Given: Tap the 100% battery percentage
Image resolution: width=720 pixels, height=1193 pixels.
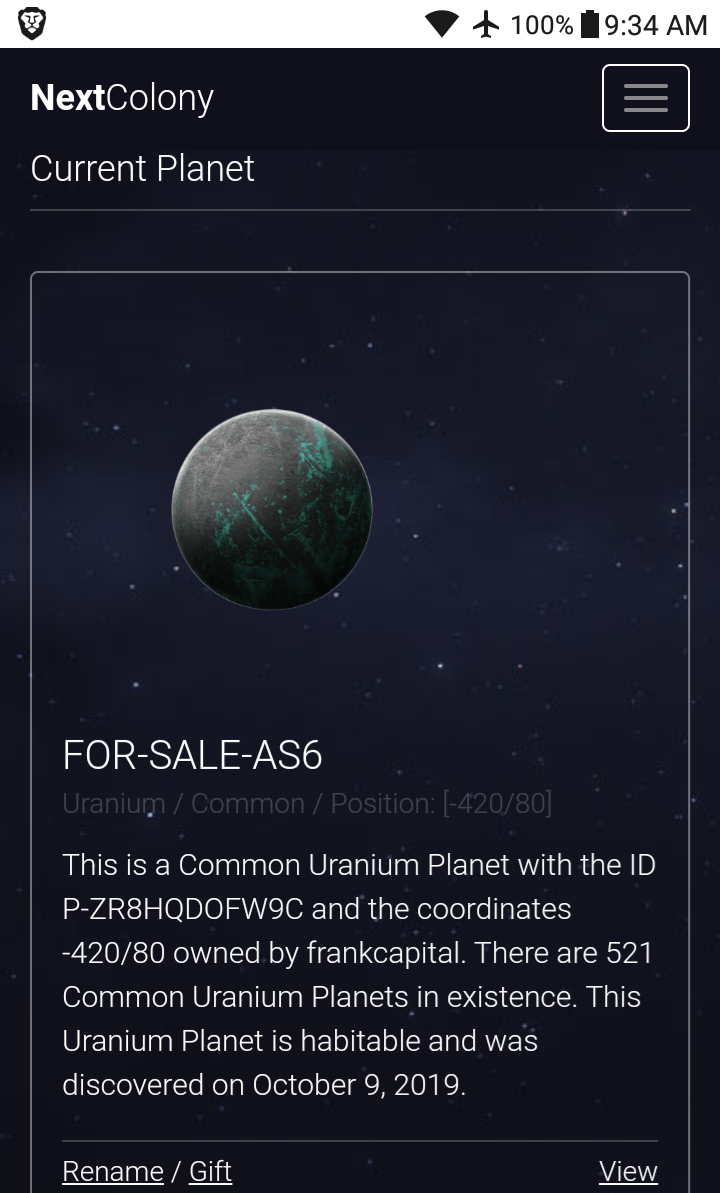Looking at the screenshot, I should click(x=541, y=24).
